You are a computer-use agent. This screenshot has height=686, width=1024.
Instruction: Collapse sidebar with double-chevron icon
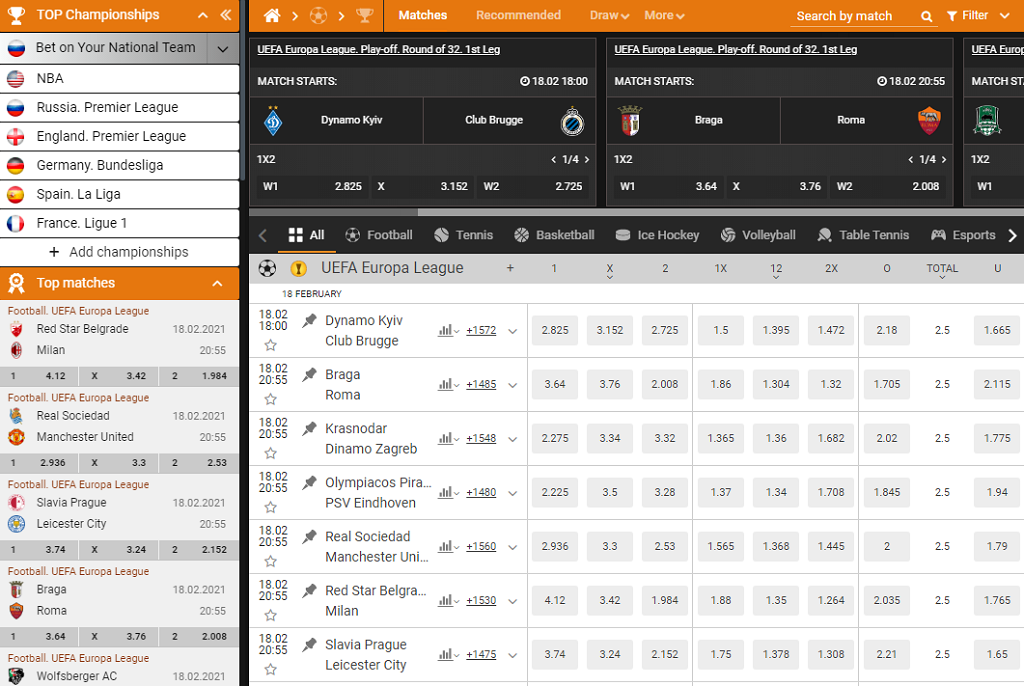[x=226, y=14]
